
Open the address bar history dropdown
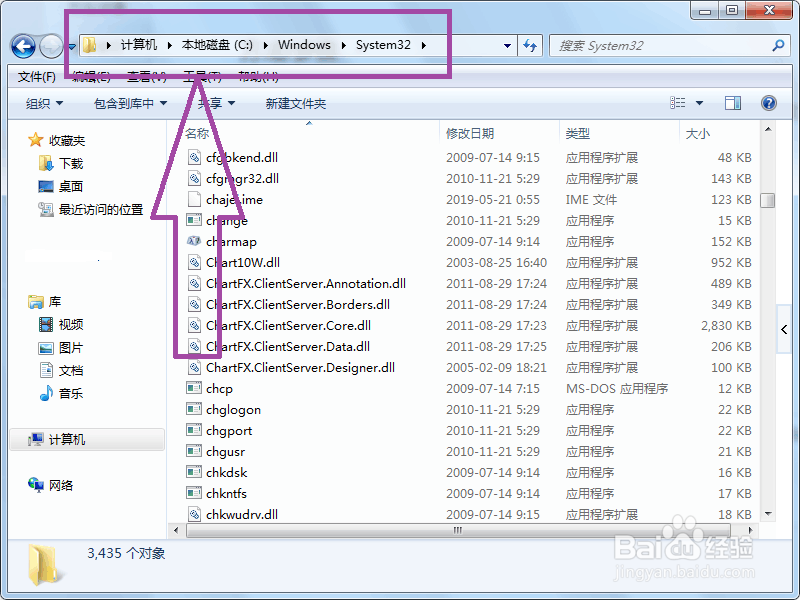(507, 46)
